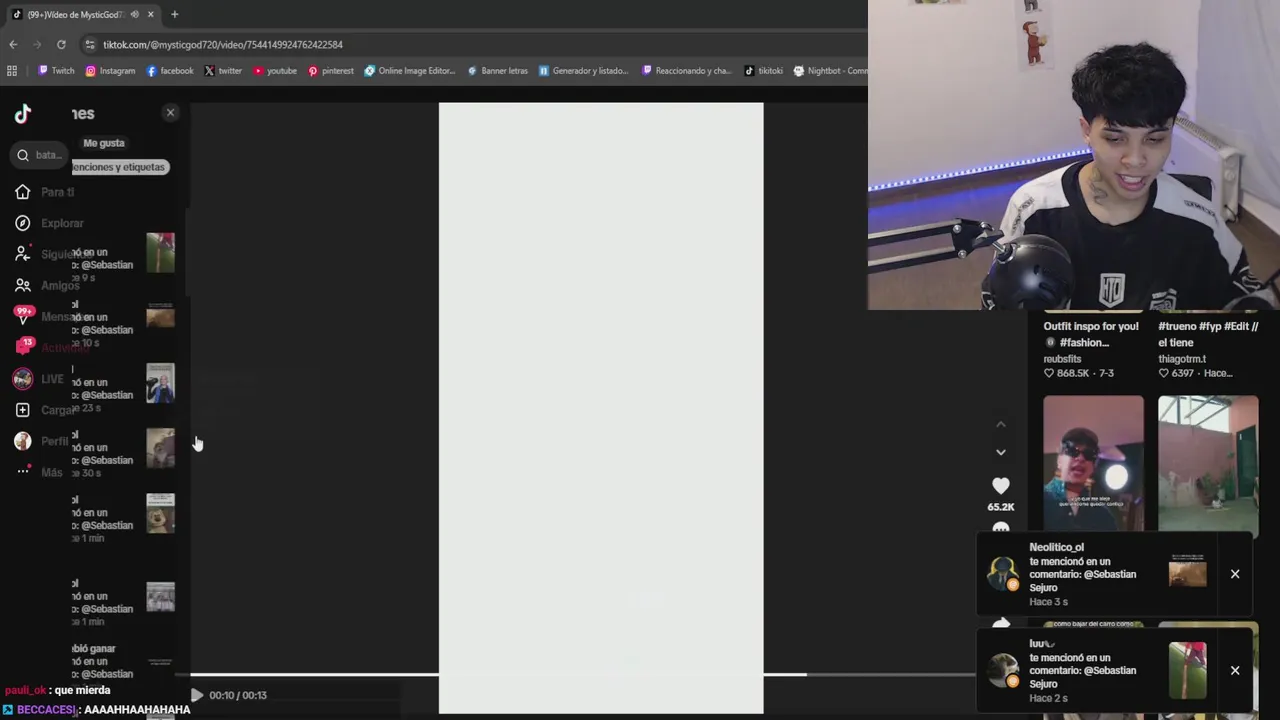1280x720 pixels.
Task: Open the Para ti home icon
Action: pos(22,192)
